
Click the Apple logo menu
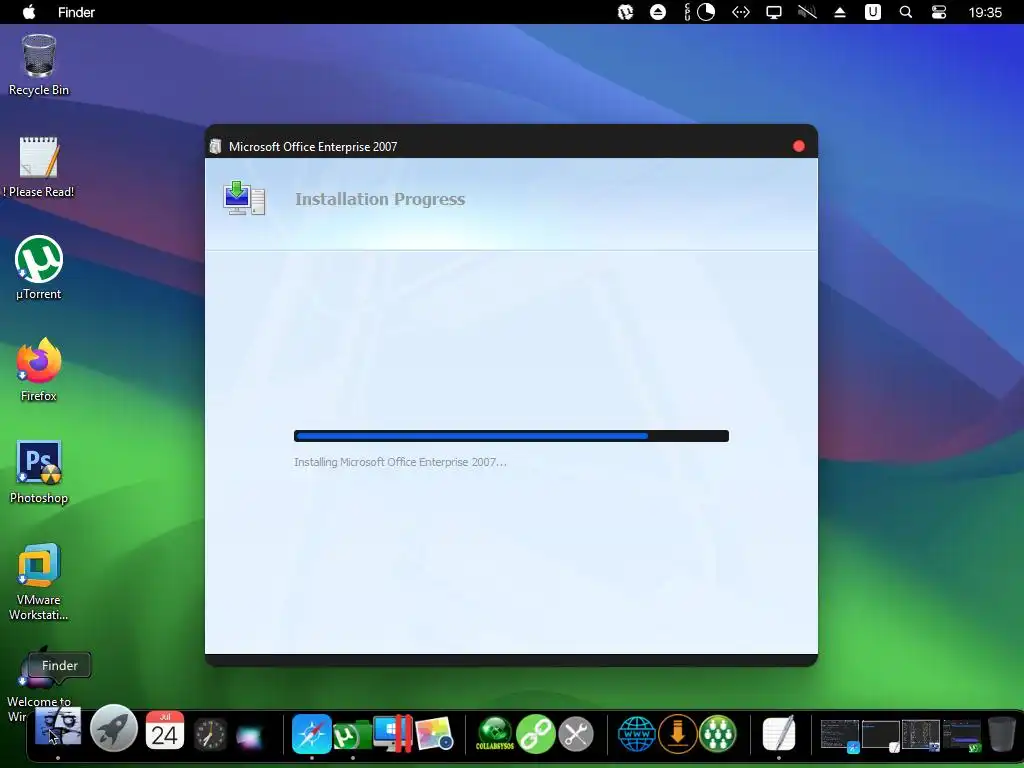(29, 12)
